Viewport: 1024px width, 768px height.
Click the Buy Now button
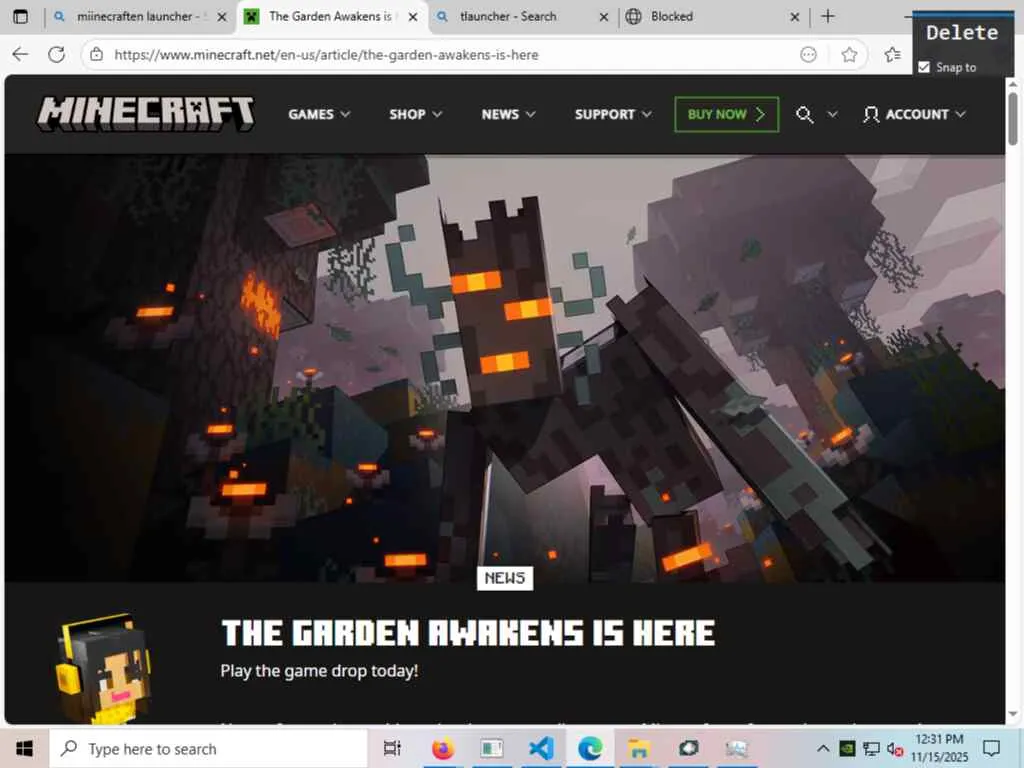click(x=726, y=114)
